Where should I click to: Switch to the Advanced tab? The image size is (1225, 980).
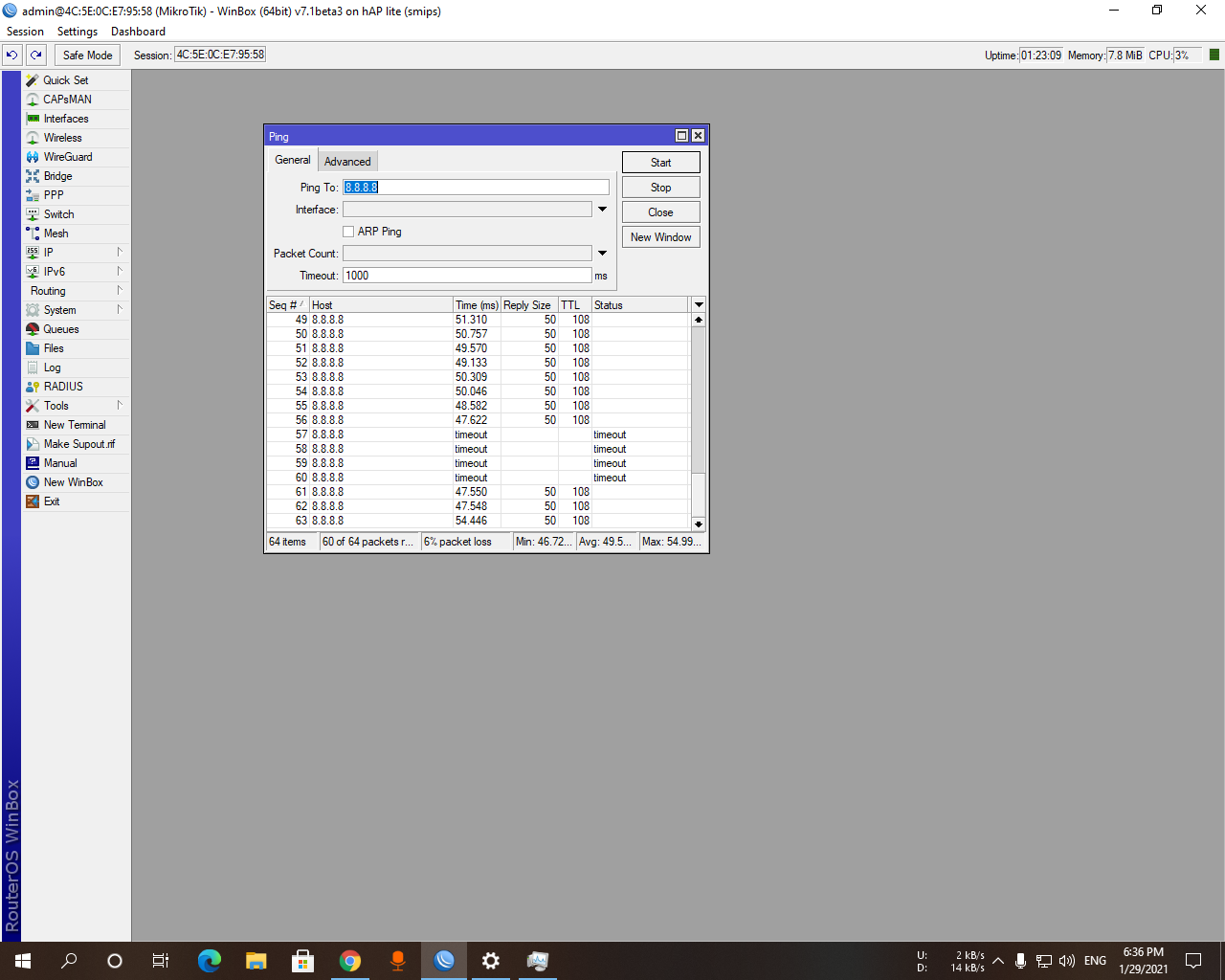point(347,161)
